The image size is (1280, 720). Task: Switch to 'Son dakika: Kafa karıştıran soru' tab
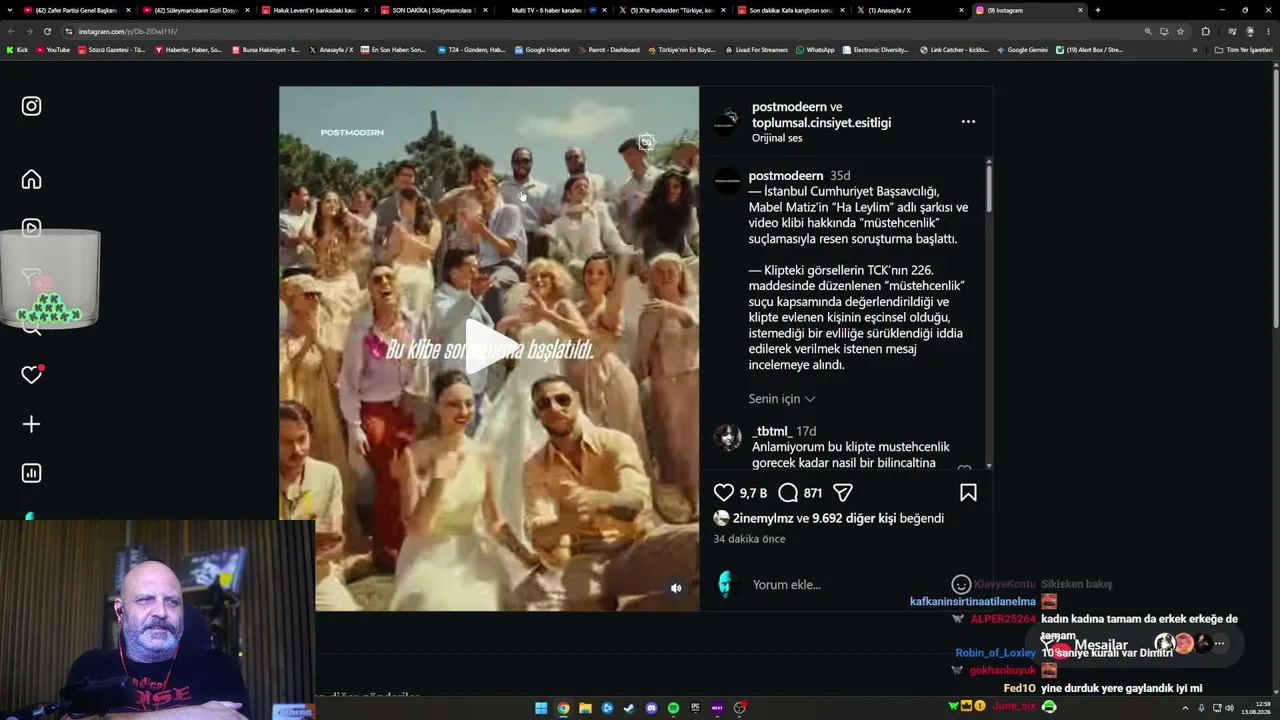[x=790, y=10]
